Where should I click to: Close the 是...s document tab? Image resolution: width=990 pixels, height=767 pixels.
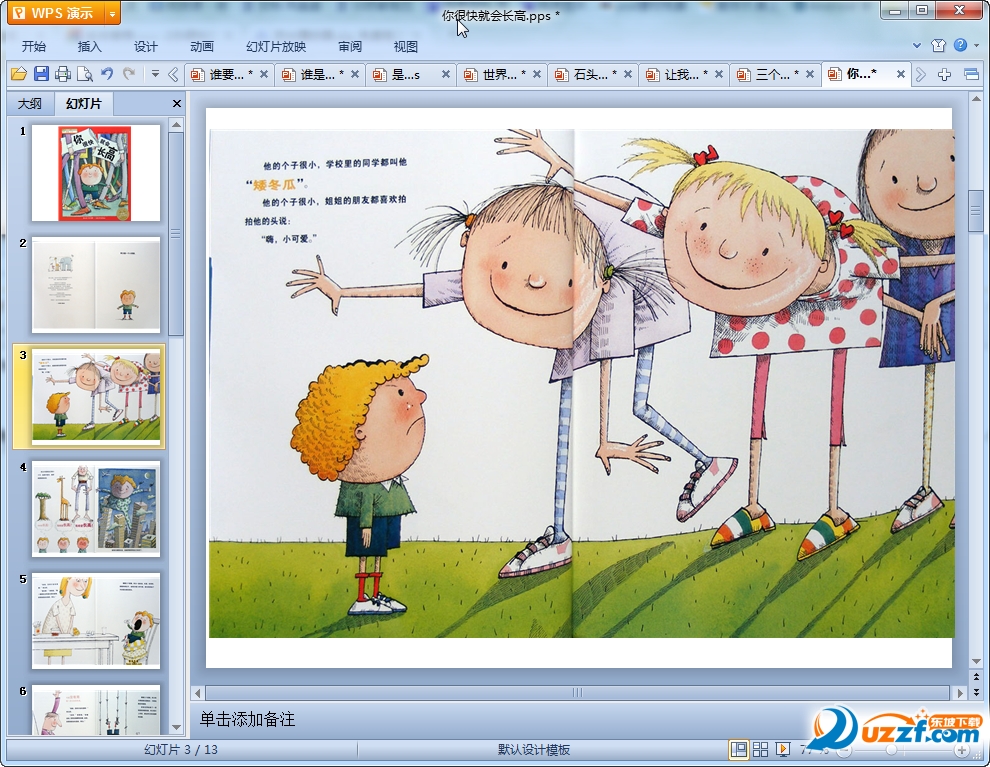click(446, 74)
